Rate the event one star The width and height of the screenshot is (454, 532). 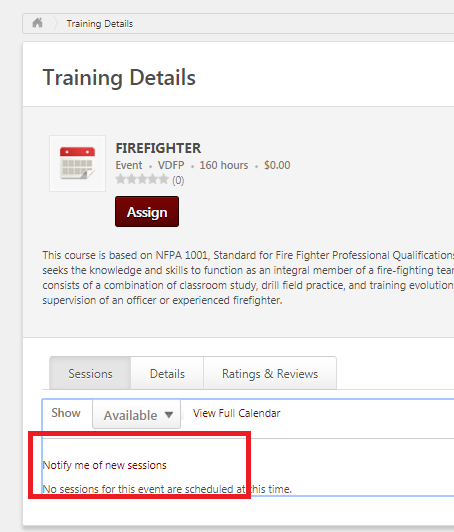[120, 179]
